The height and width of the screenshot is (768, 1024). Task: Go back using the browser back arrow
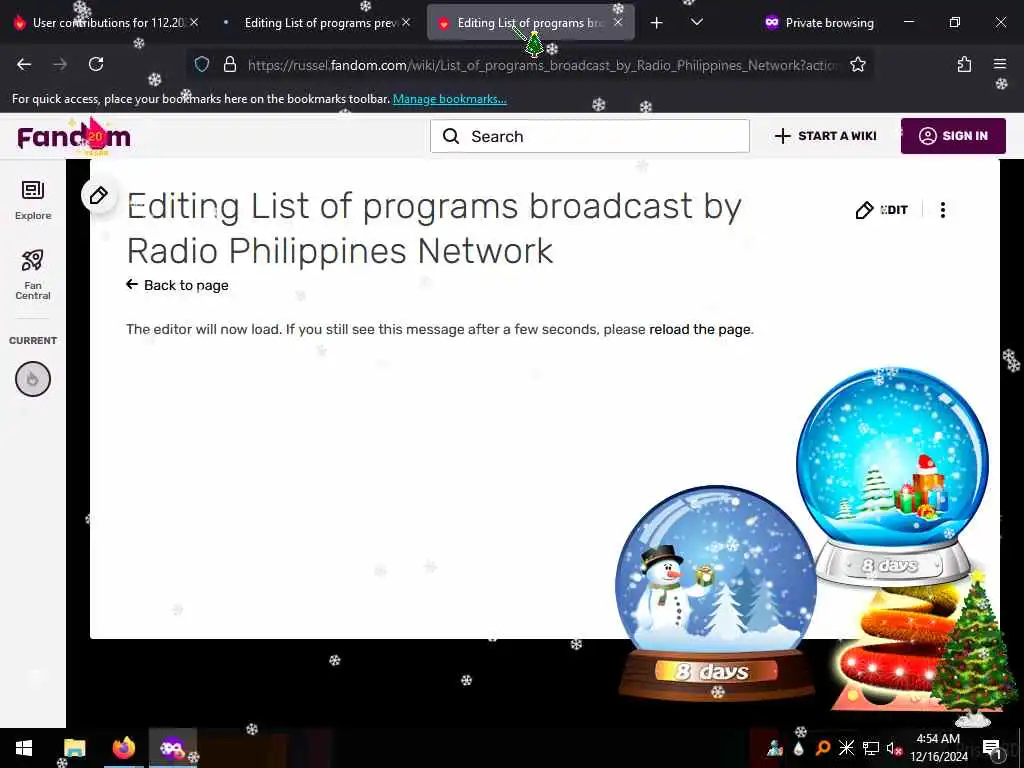[x=24, y=64]
